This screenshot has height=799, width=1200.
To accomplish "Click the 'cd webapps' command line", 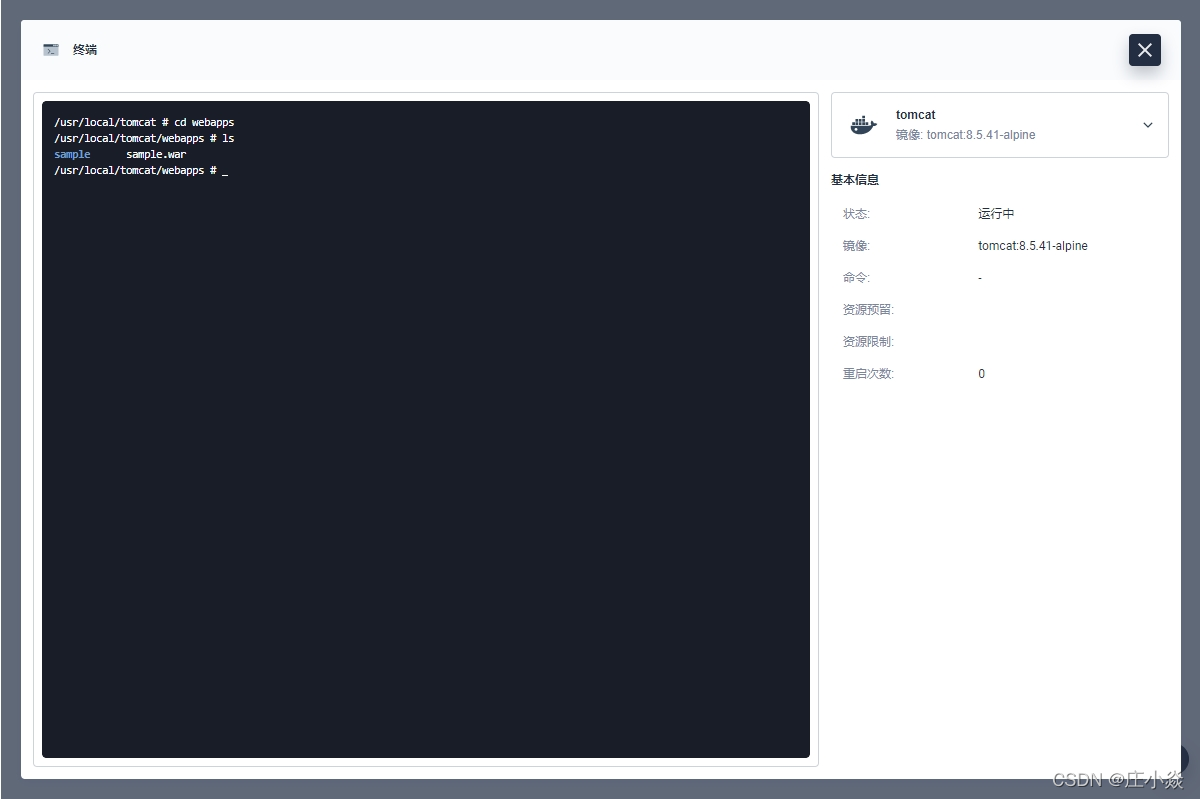I will coord(144,123).
